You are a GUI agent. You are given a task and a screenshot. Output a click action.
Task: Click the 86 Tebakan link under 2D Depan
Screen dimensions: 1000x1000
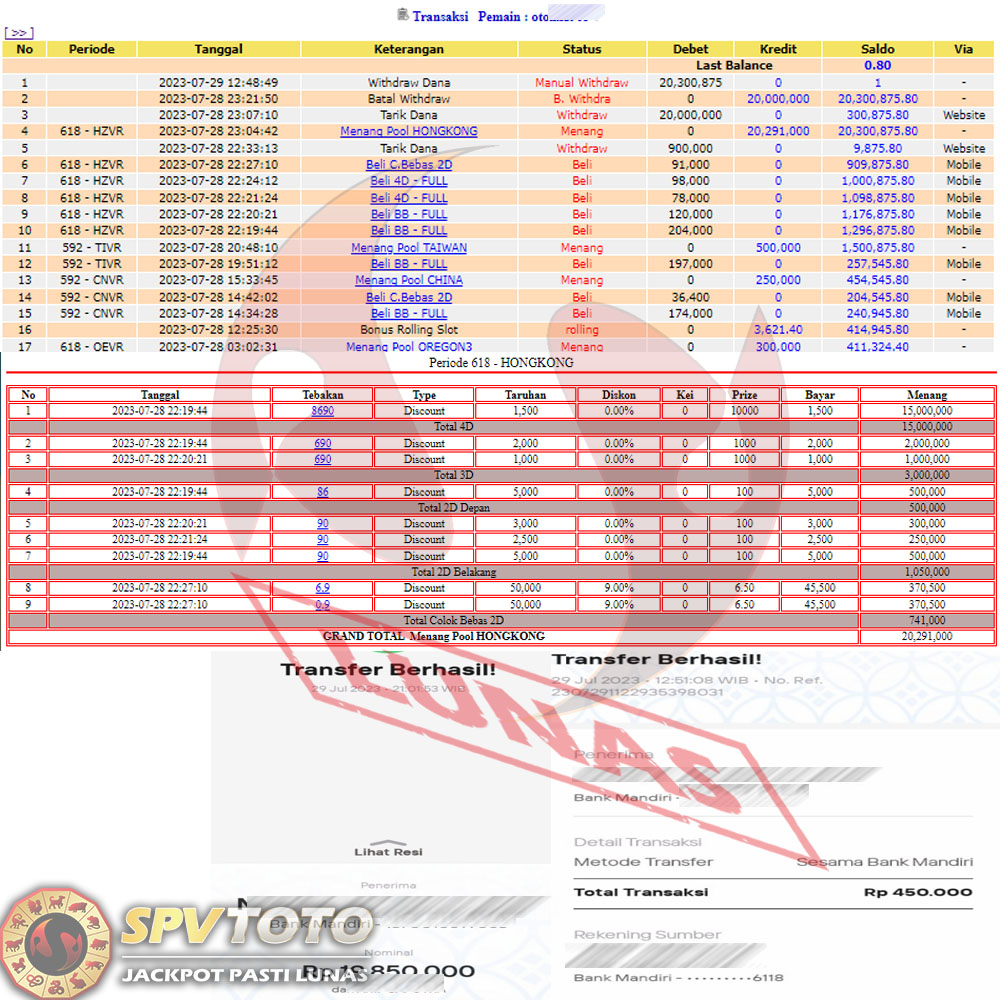[322, 492]
